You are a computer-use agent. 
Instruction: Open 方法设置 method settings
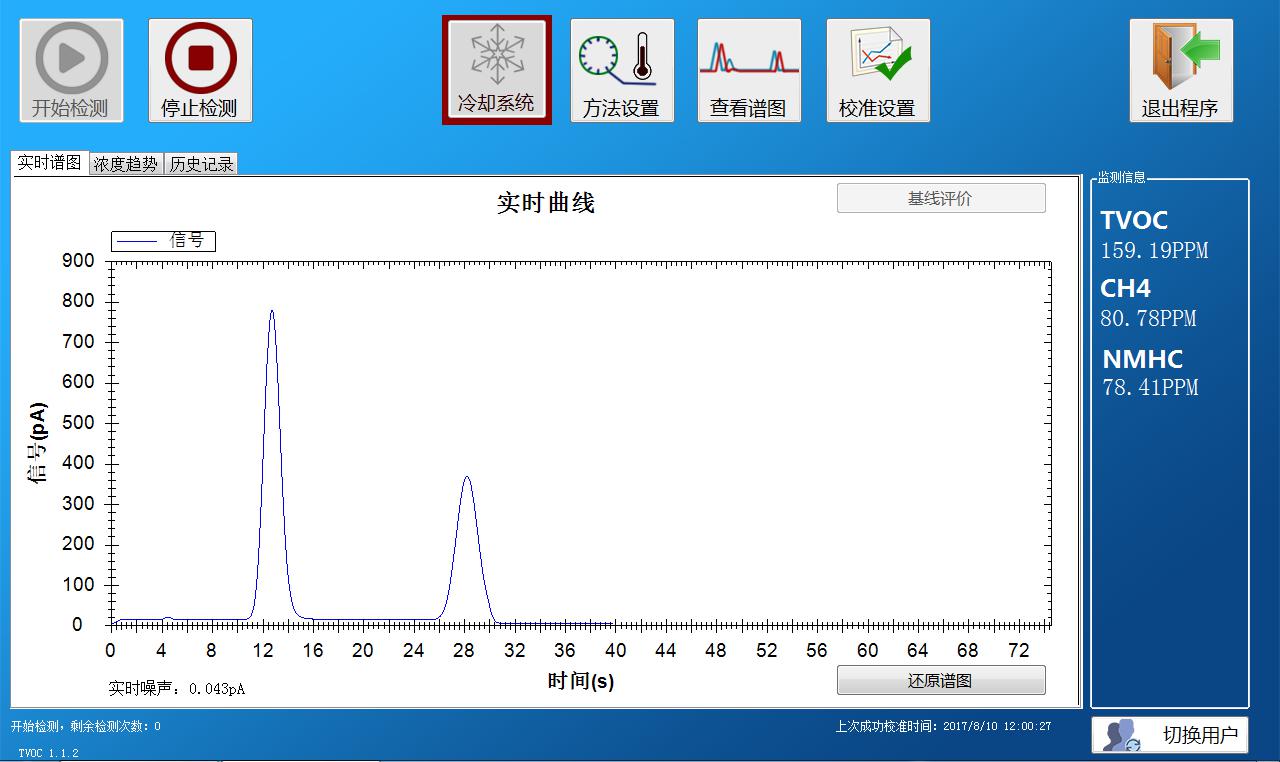pyautogui.click(x=622, y=68)
